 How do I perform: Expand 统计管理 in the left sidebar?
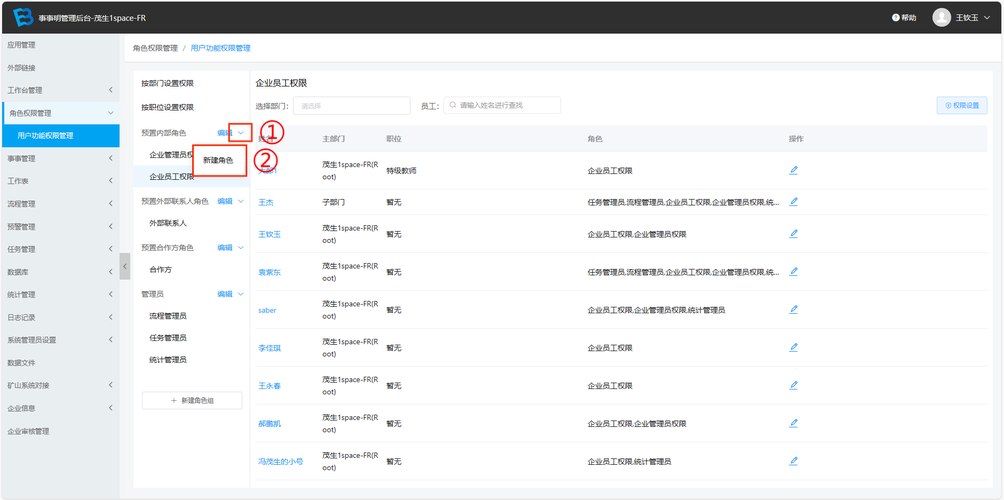(60, 294)
